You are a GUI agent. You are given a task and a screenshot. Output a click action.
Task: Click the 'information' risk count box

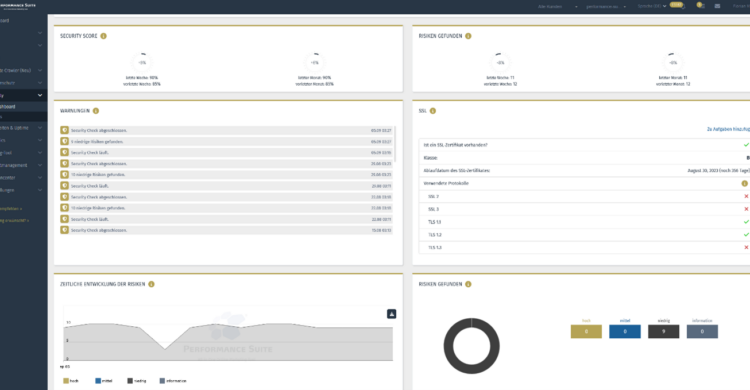[x=702, y=332]
